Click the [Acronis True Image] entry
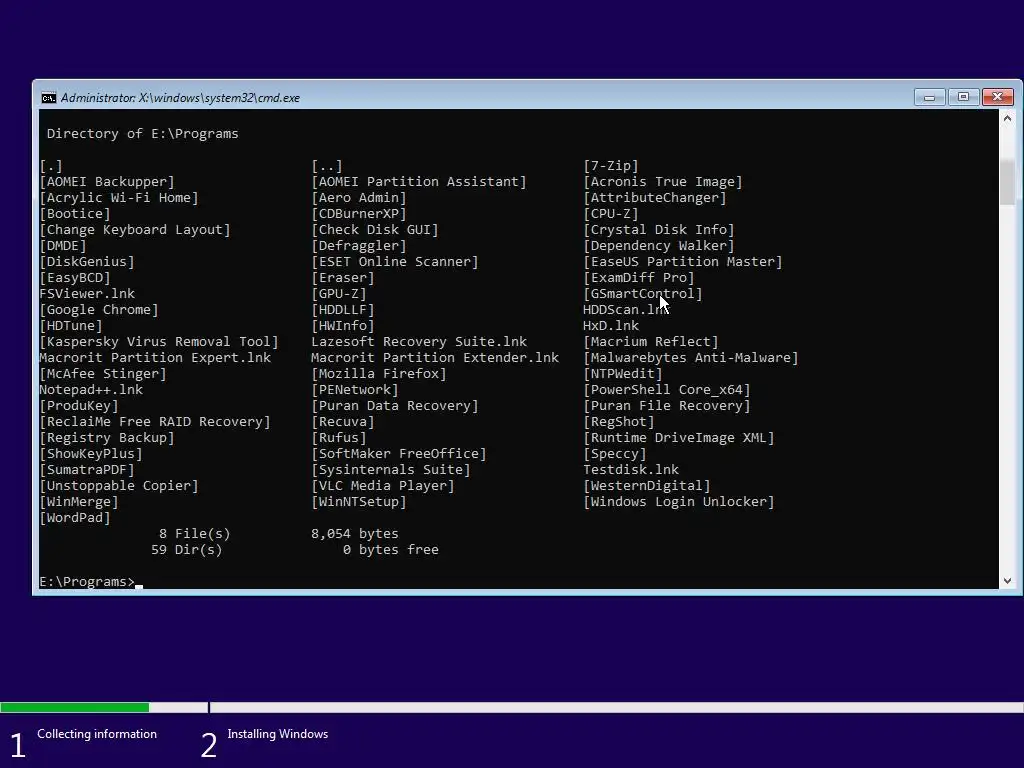 coord(663,182)
